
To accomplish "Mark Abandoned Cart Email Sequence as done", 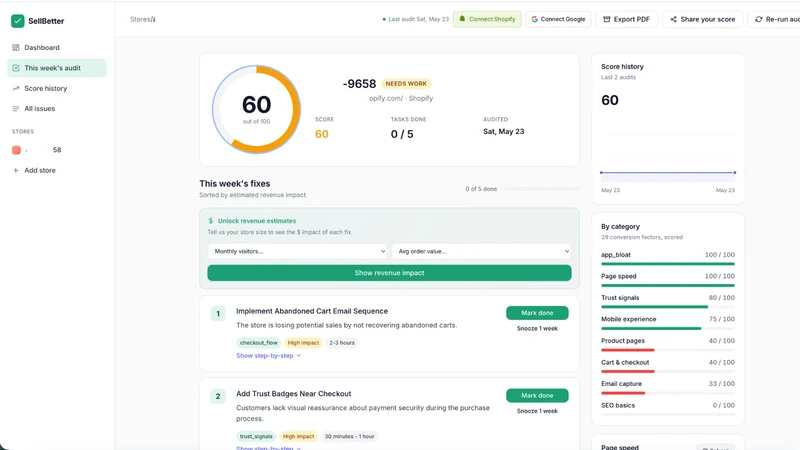I will click(x=537, y=313).
